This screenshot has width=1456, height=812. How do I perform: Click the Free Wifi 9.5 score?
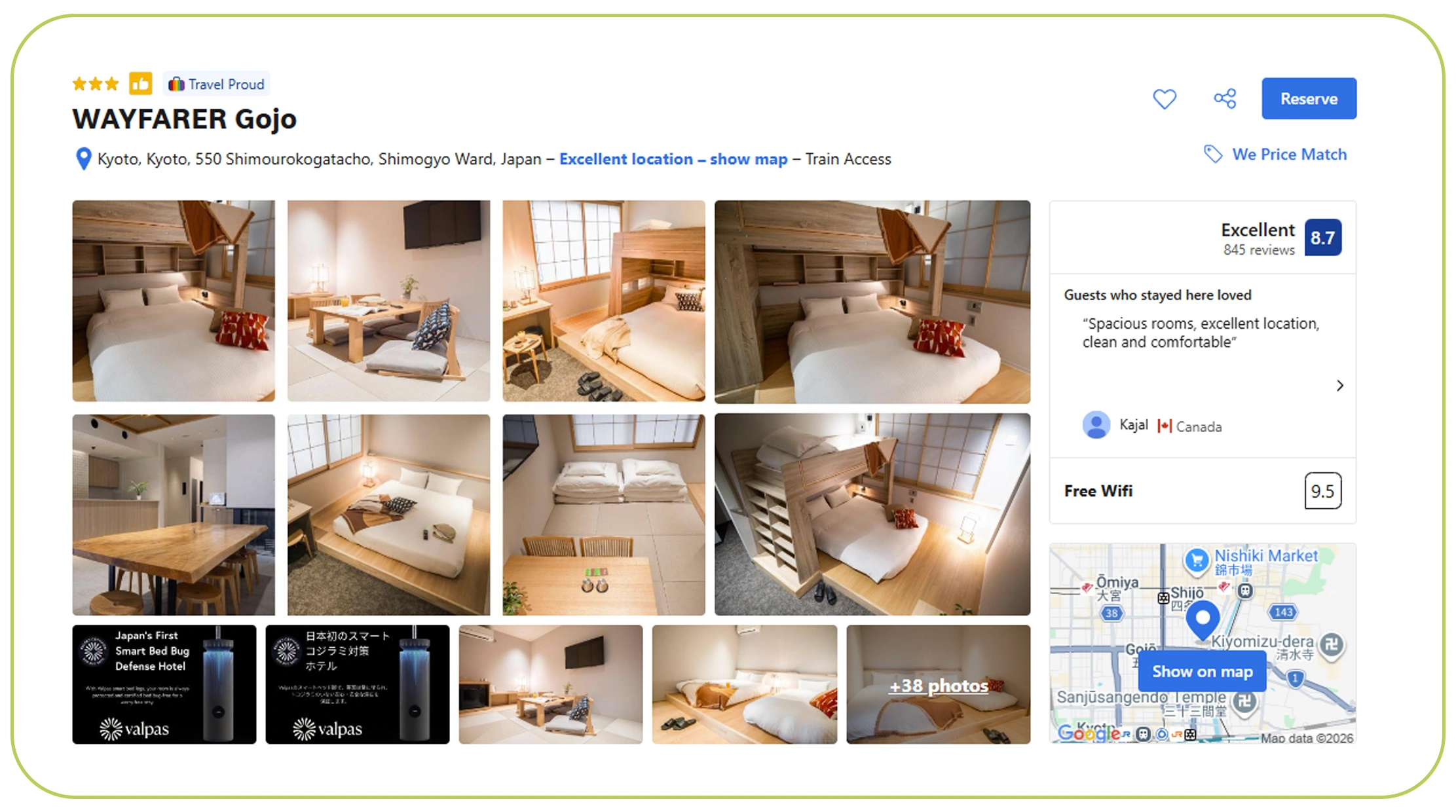[x=1322, y=491]
